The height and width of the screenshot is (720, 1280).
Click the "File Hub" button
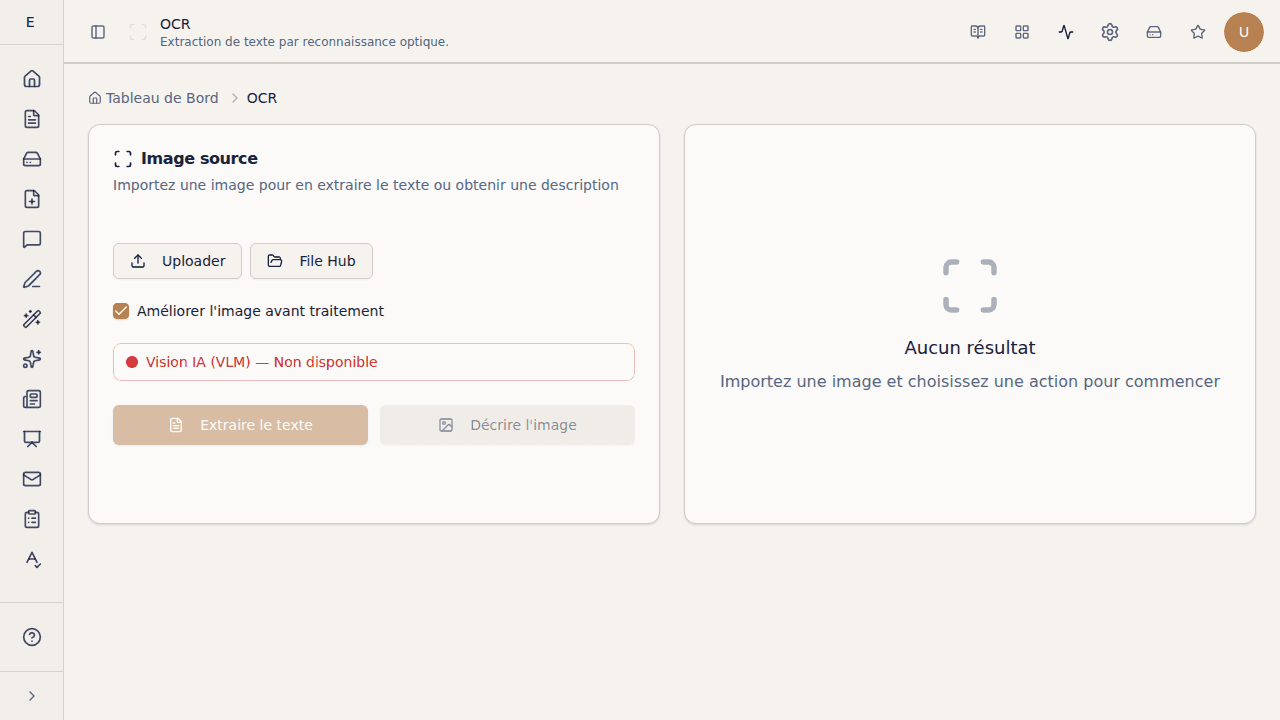(x=311, y=261)
